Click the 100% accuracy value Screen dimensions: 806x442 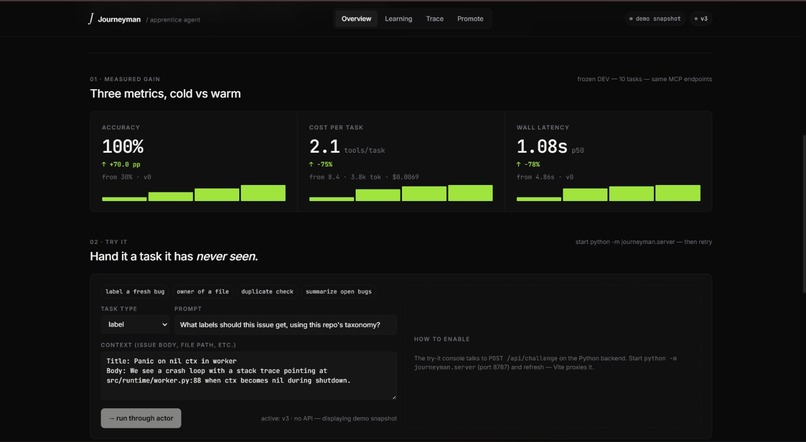coord(123,147)
